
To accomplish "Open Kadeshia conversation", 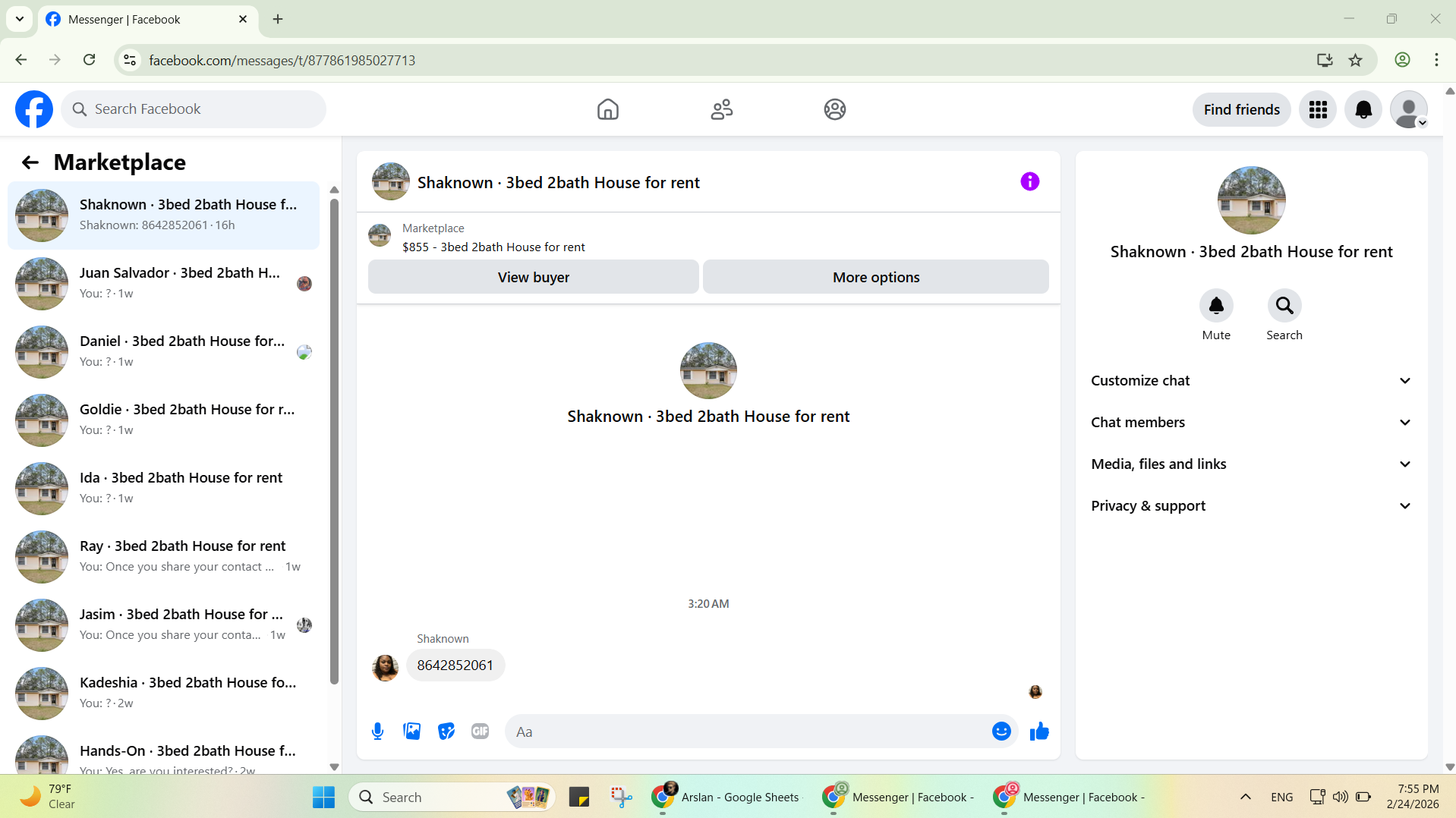I will [x=163, y=694].
